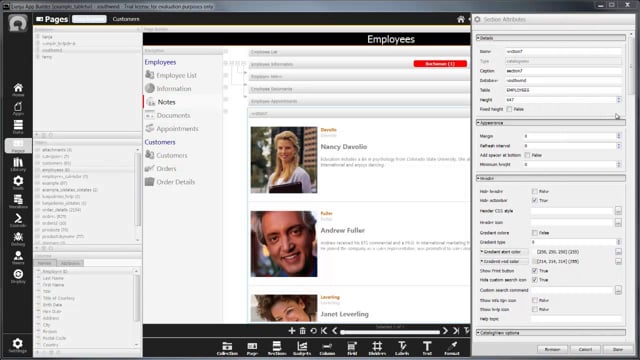Select the Pages sidebar icon
The width and height of the screenshot is (640, 360).
click(x=18, y=146)
